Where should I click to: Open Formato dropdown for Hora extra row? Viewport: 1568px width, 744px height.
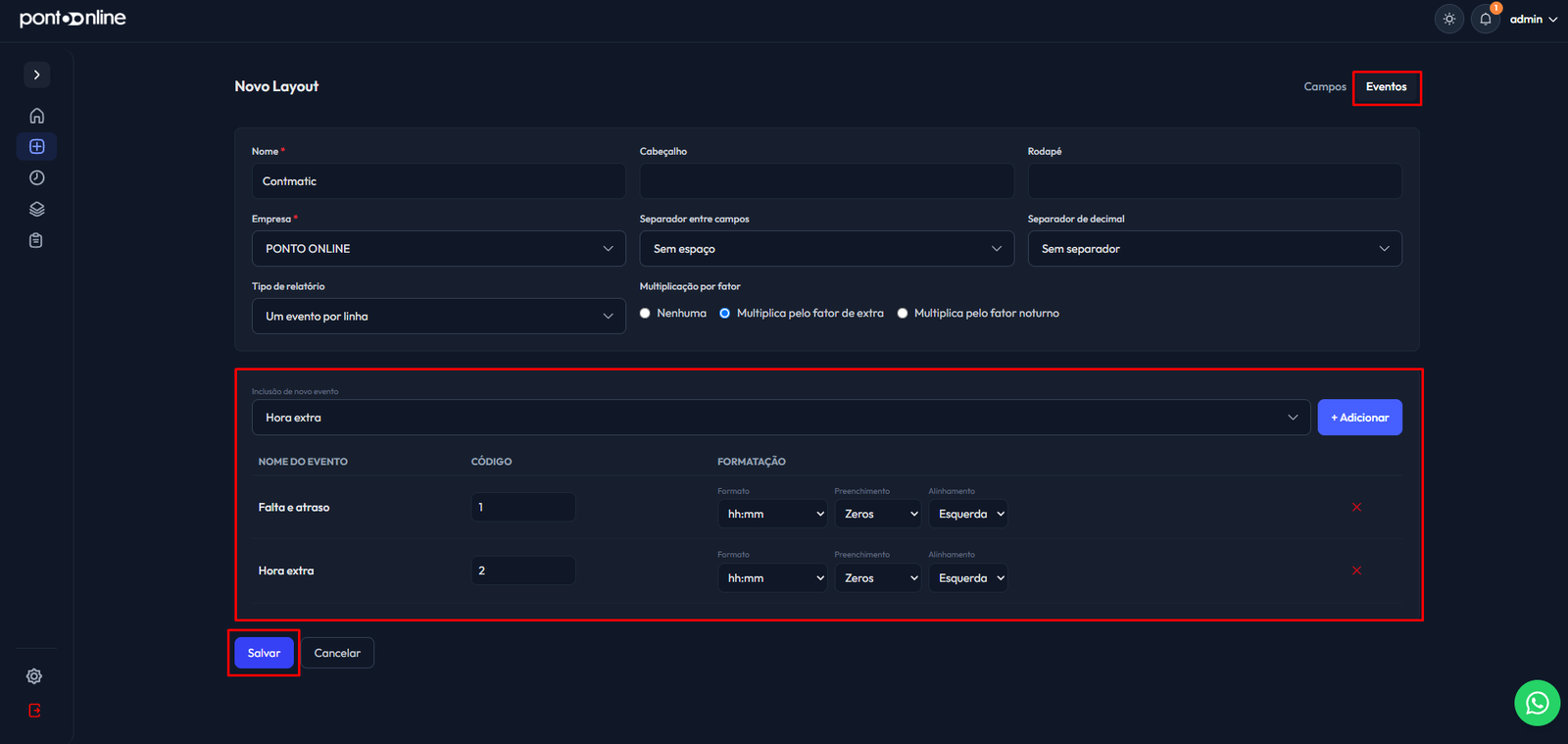pyautogui.click(x=772, y=578)
